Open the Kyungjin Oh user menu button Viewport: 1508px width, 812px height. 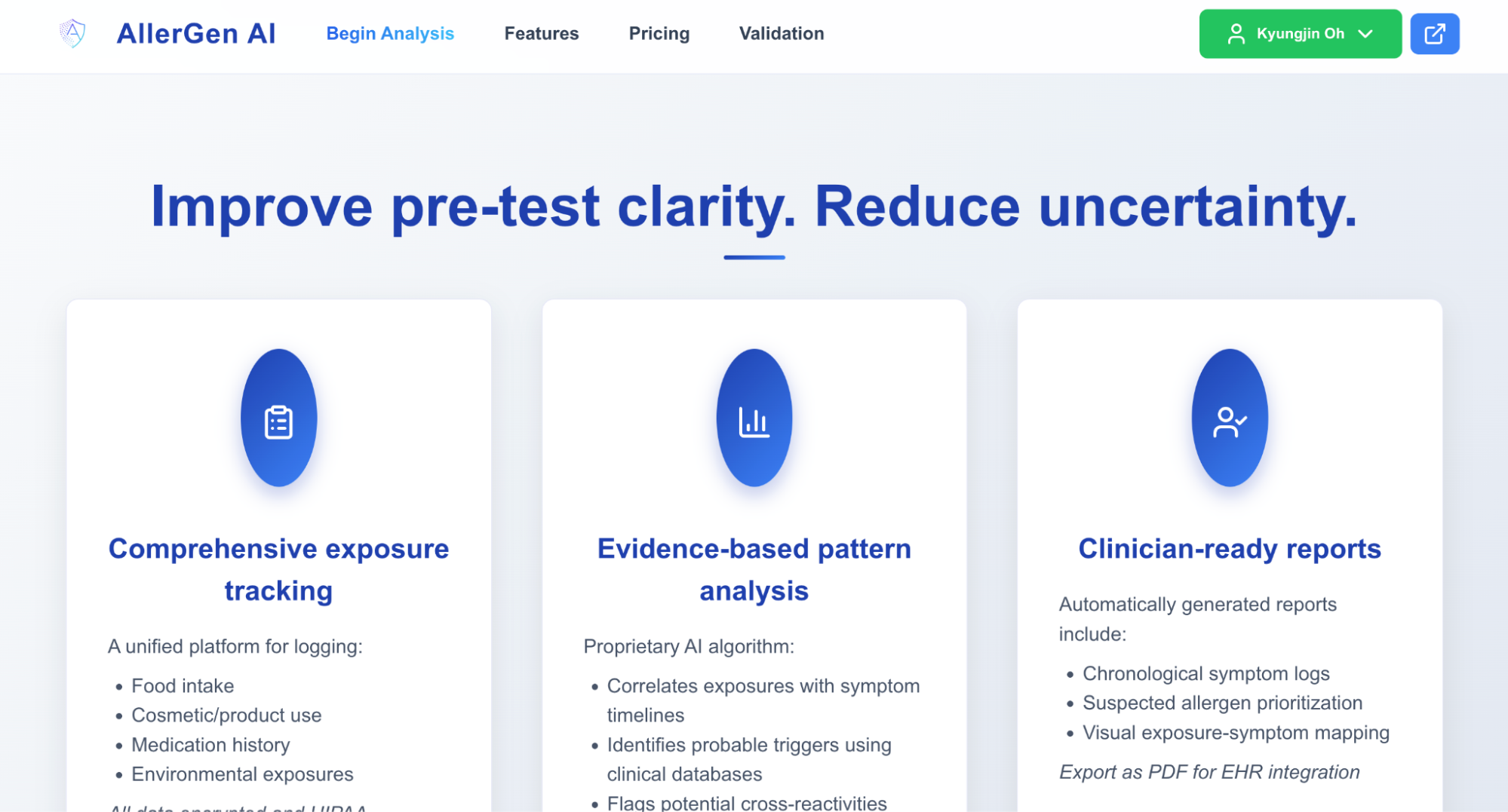tap(1300, 34)
